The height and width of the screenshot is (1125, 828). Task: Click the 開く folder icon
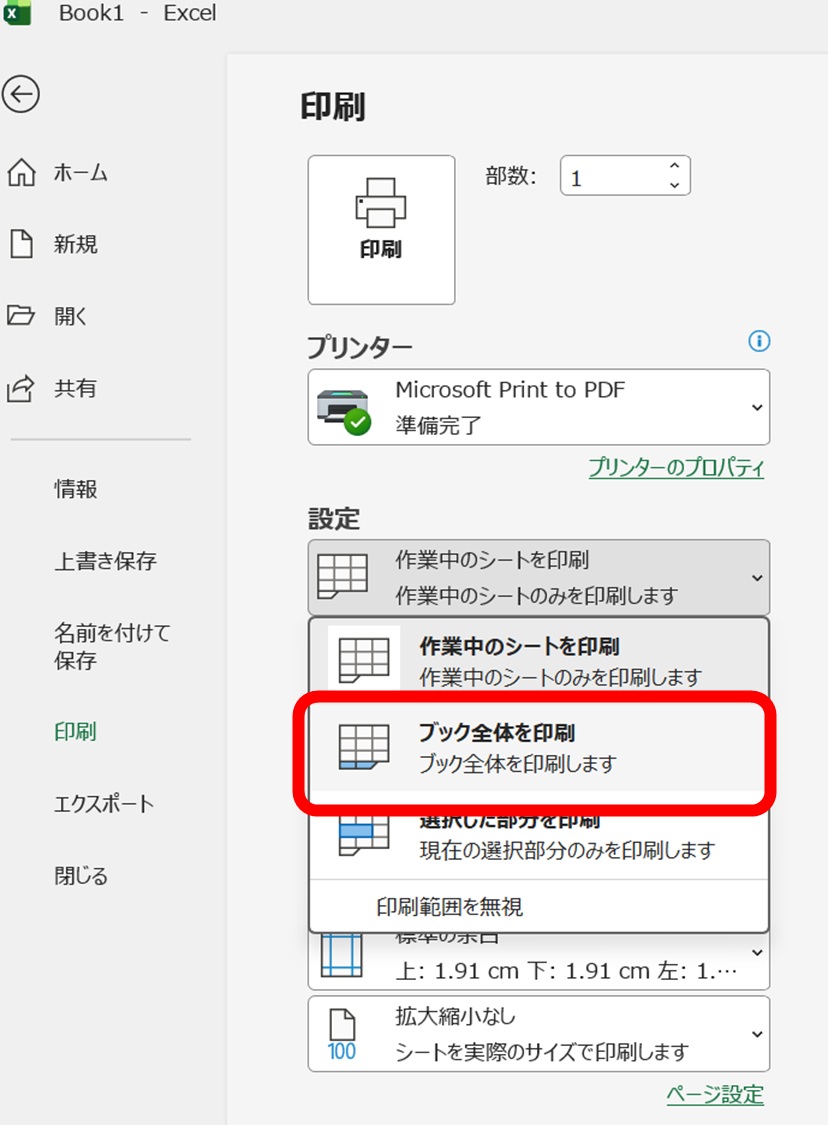pyautogui.click(x=21, y=316)
